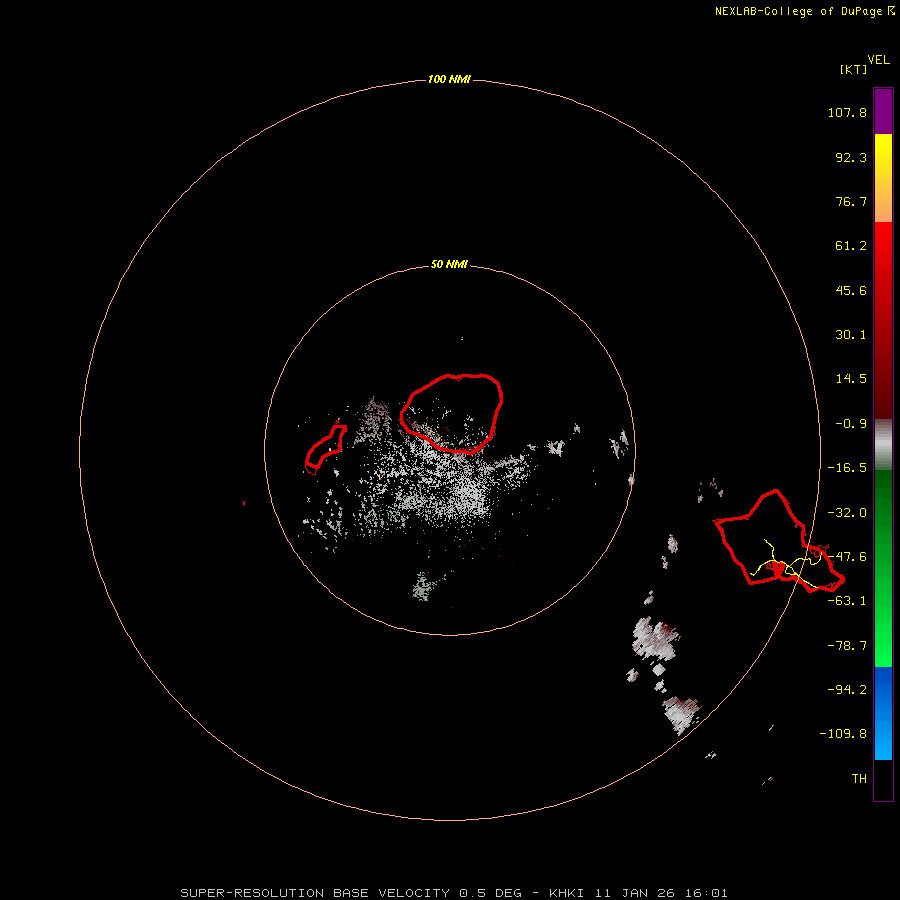Click the 50 NMI range ring label

[449, 265]
